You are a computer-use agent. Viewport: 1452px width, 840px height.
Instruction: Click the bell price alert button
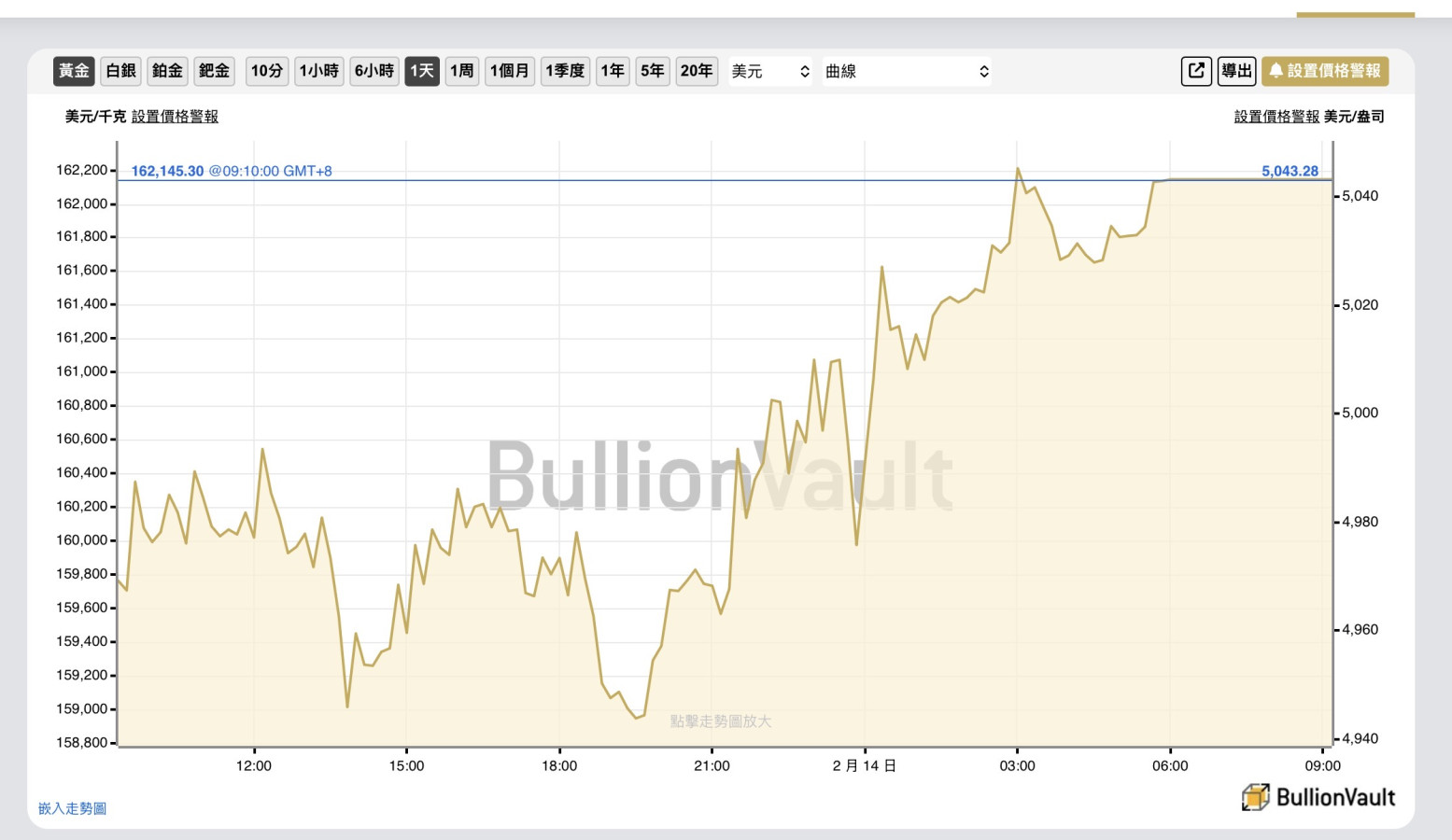[x=1324, y=71]
